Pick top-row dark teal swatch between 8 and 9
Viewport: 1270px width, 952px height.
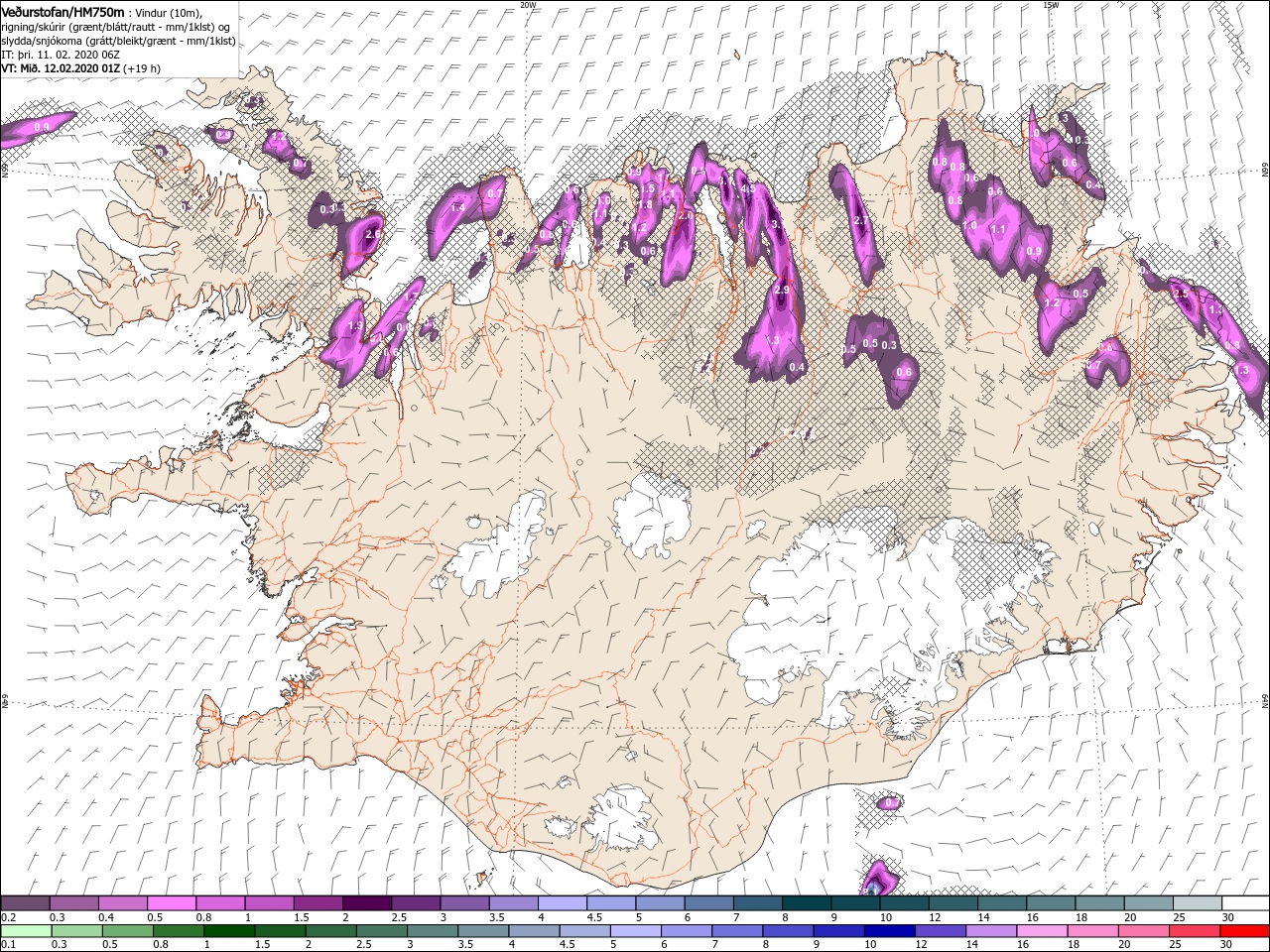click(805, 903)
